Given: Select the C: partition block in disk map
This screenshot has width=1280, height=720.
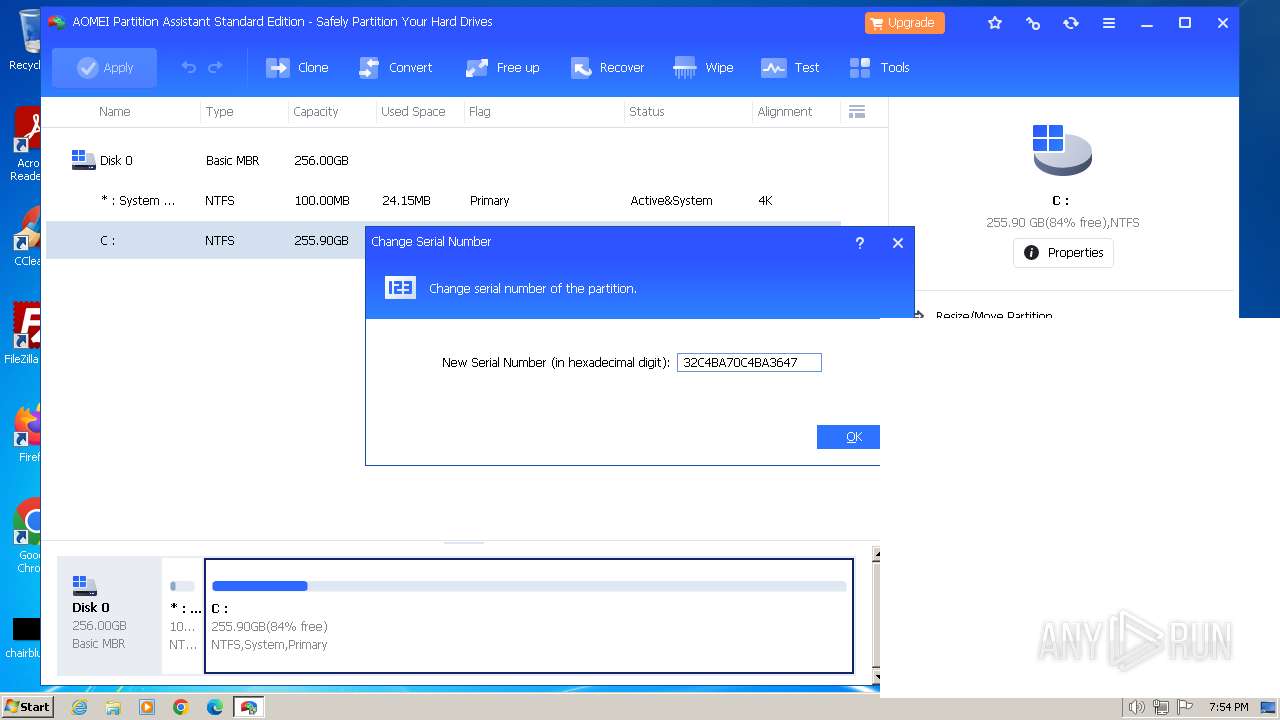Looking at the screenshot, I should 529,615.
